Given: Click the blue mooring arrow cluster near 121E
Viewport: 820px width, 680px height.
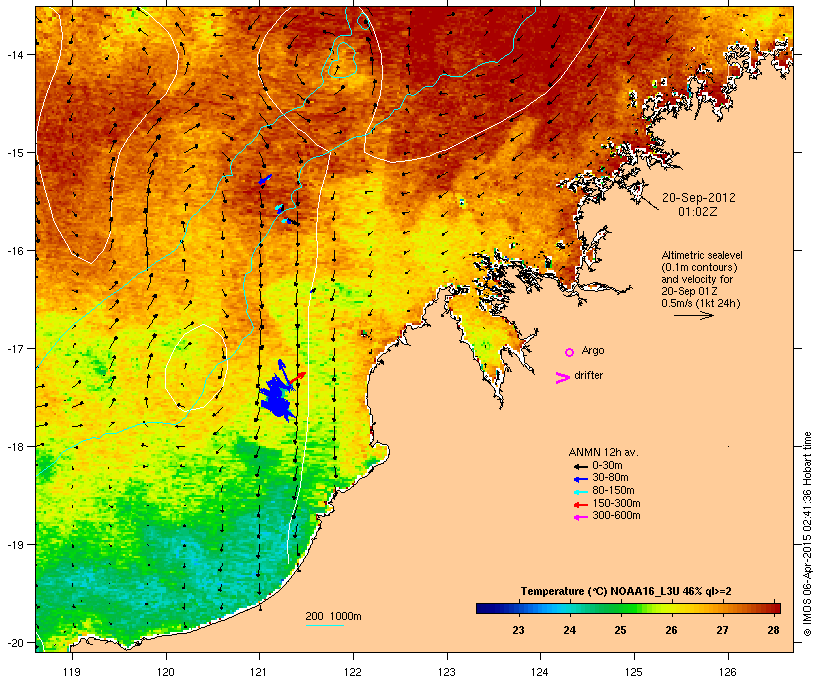Looking at the screenshot, I should [277, 398].
